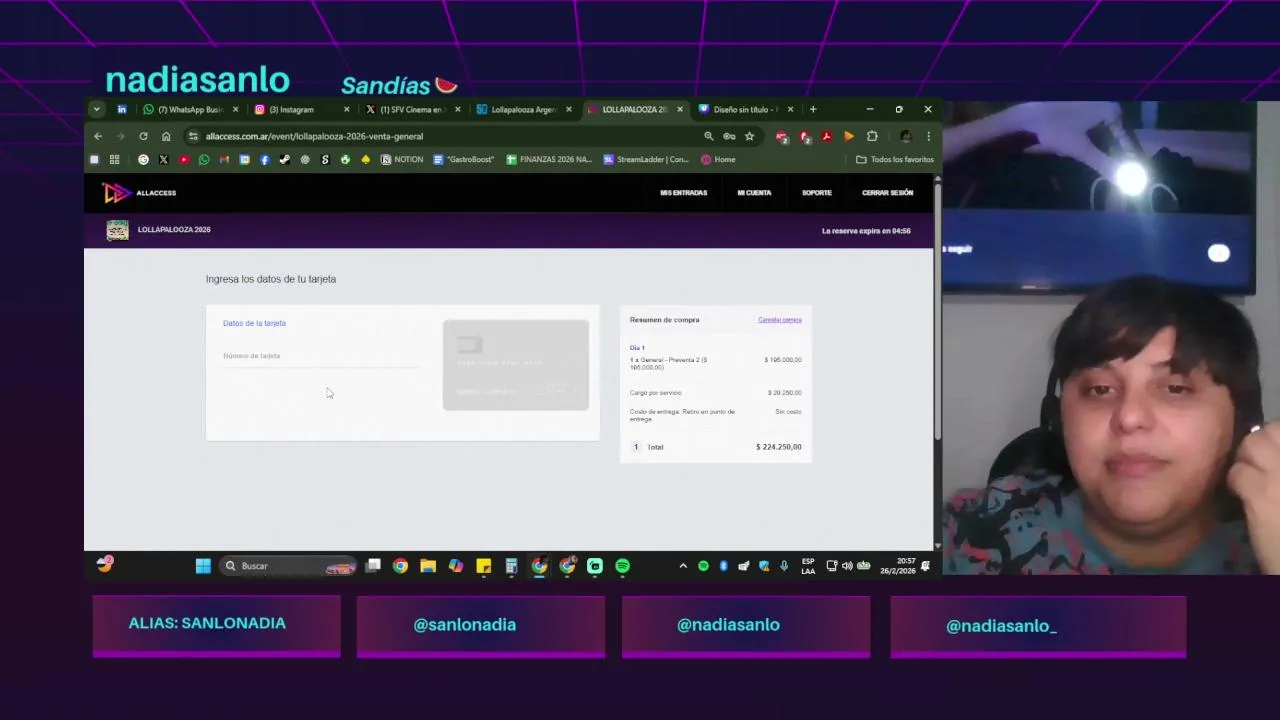The width and height of the screenshot is (1280, 720).
Task: Click the Número de tarjeta field
Action: coord(321,356)
